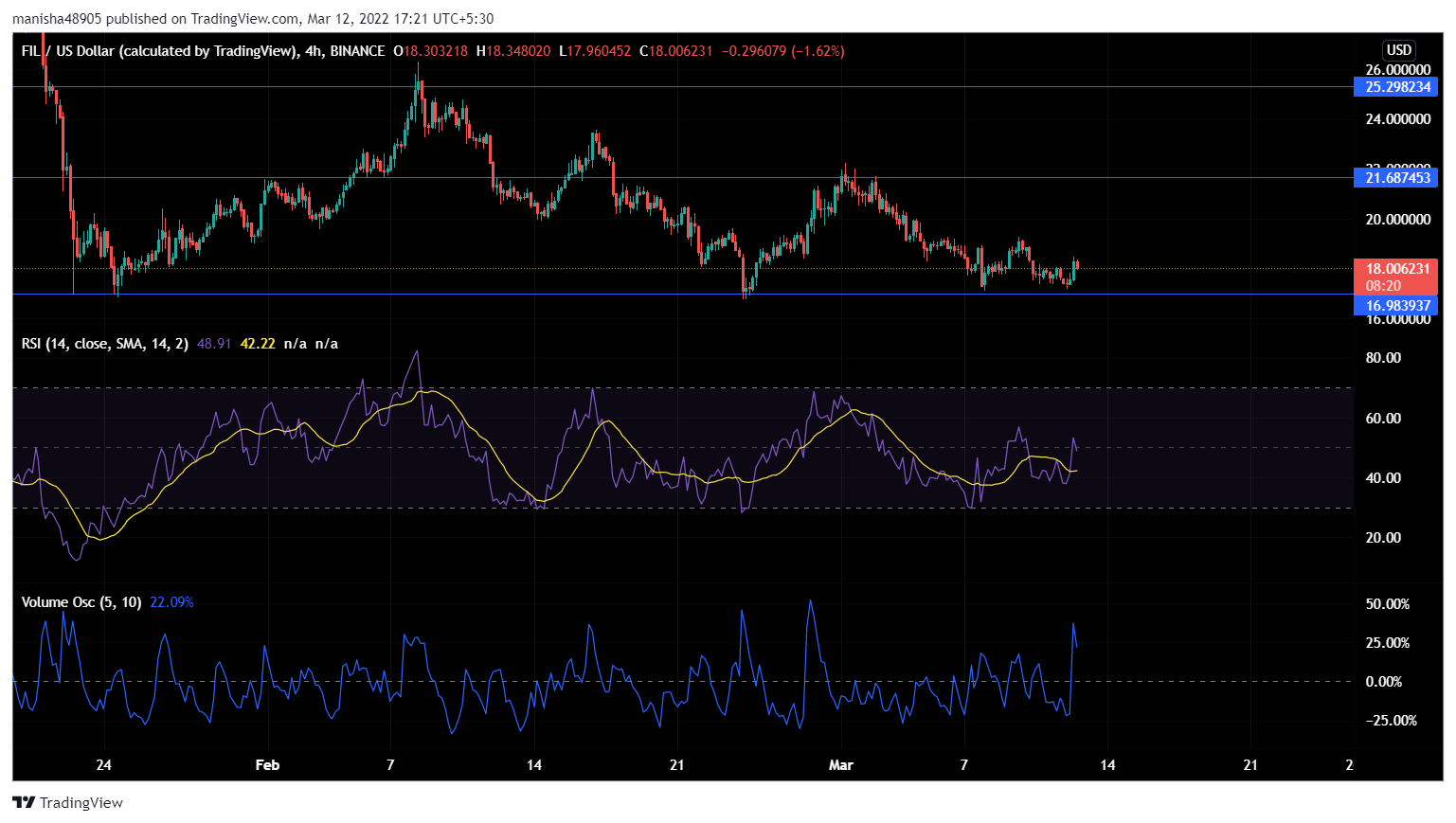This screenshot has height=823, width=1456.
Task: Open the RSI indicator legend label
Action: tap(104, 344)
